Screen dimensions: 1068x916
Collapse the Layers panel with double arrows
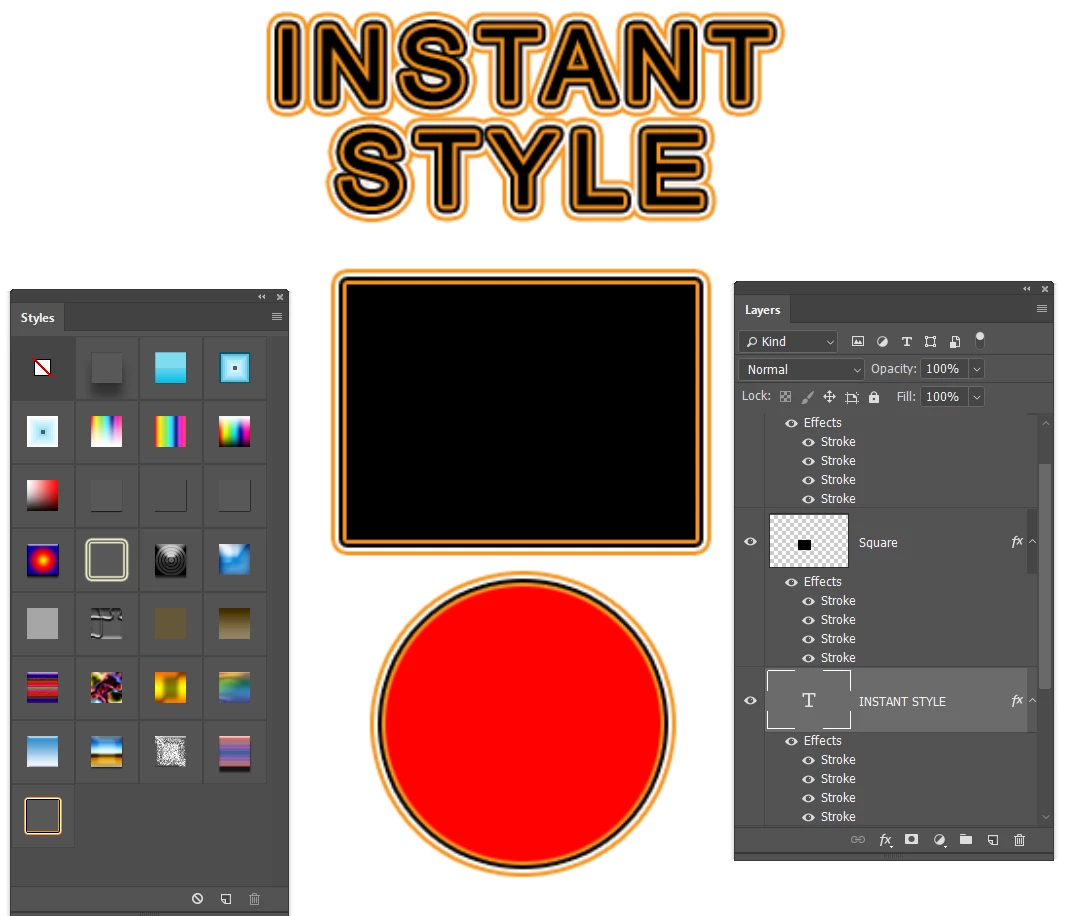coord(1026,289)
